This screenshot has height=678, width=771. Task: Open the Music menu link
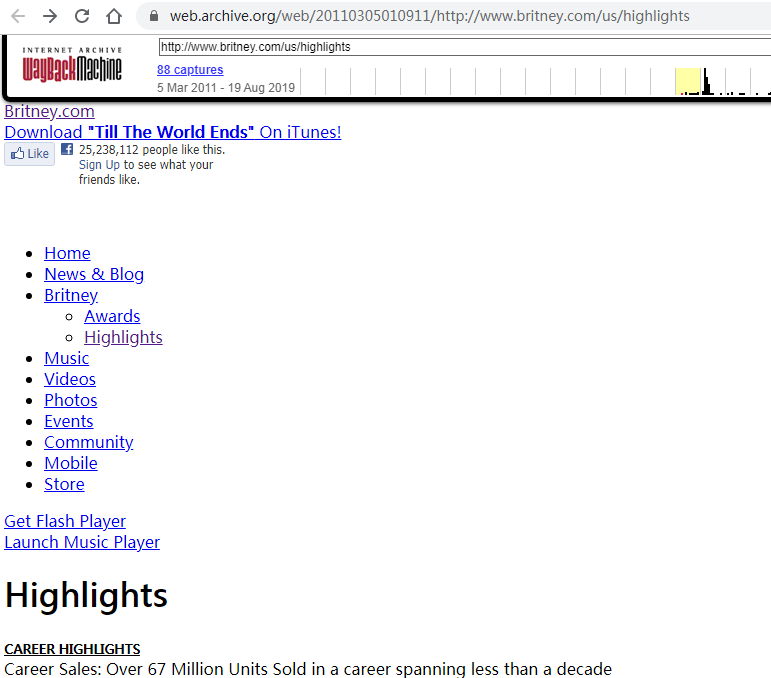(x=66, y=358)
